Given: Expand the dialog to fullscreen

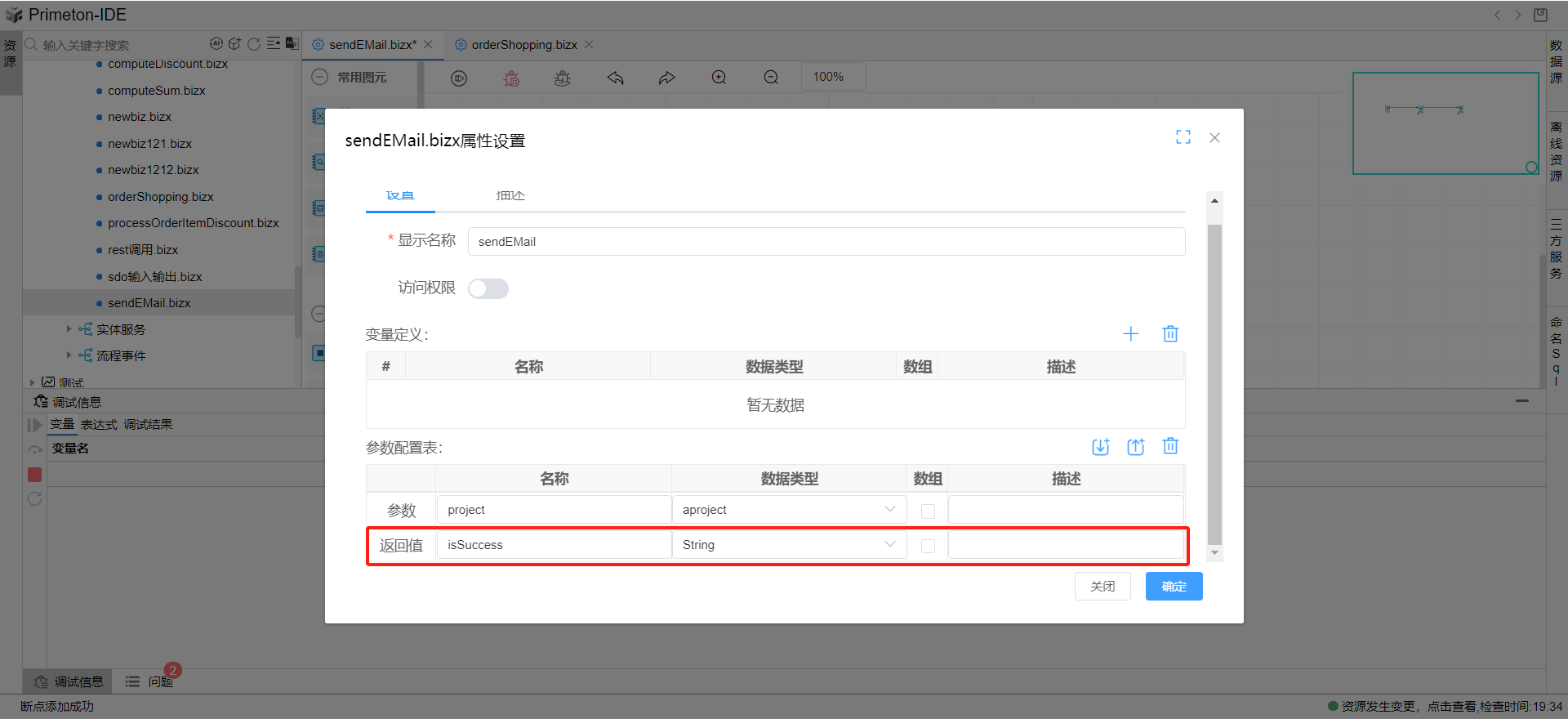Looking at the screenshot, I should pos(1183,137).
